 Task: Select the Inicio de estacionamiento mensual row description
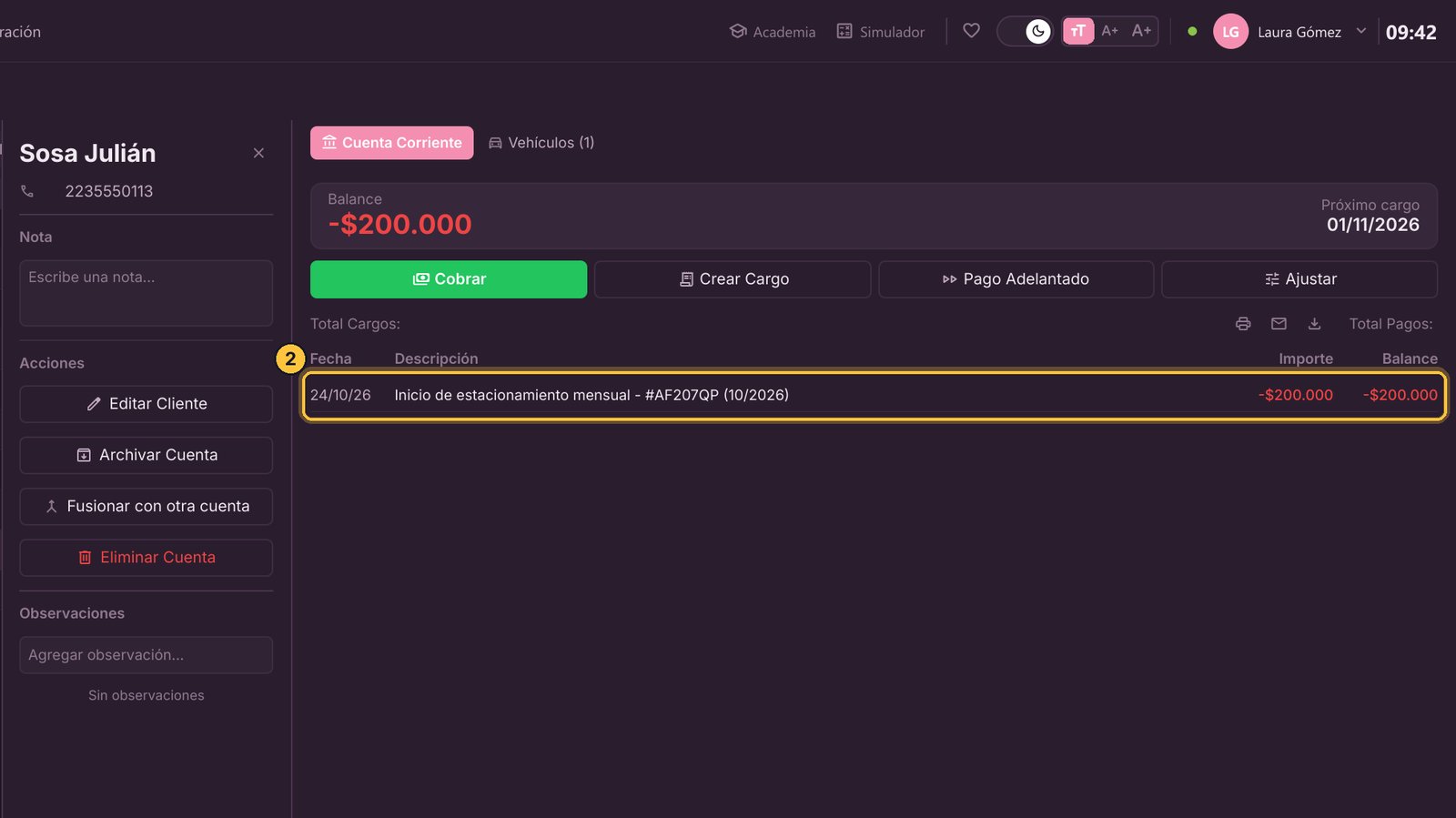click(x=591, y=395)
